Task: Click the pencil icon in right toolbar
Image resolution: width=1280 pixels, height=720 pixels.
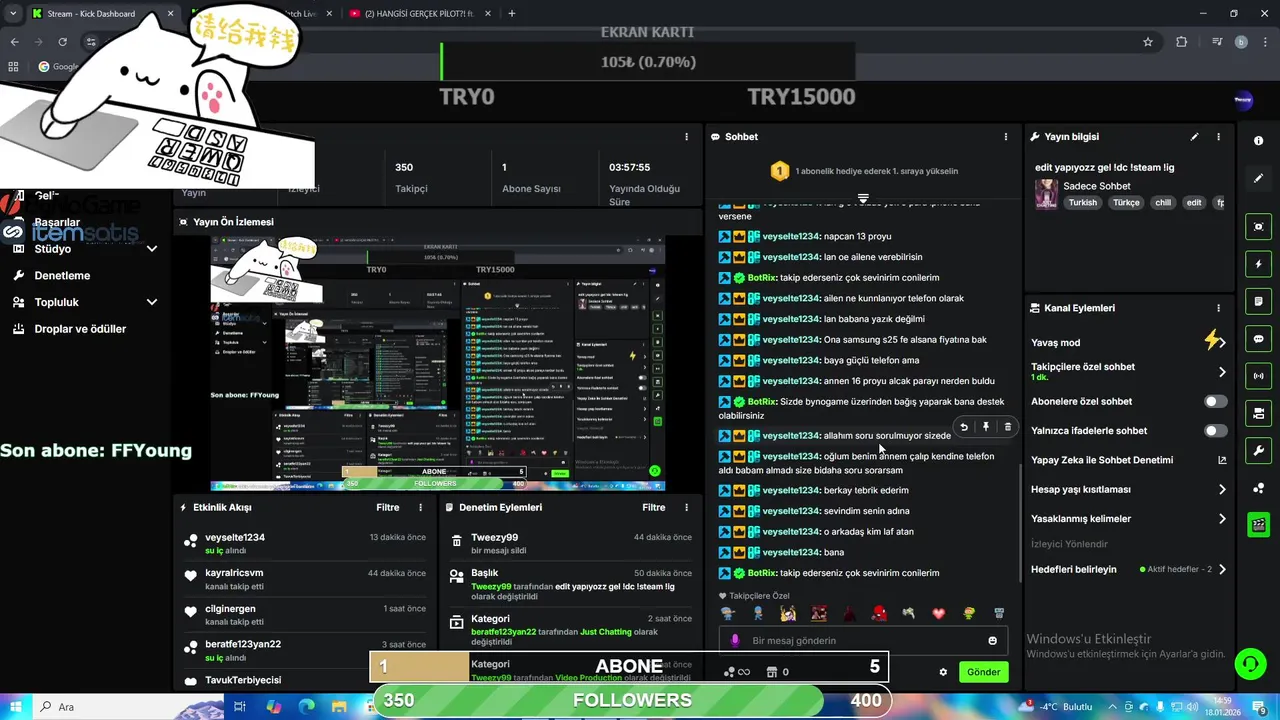Action: pos(1258,178)
